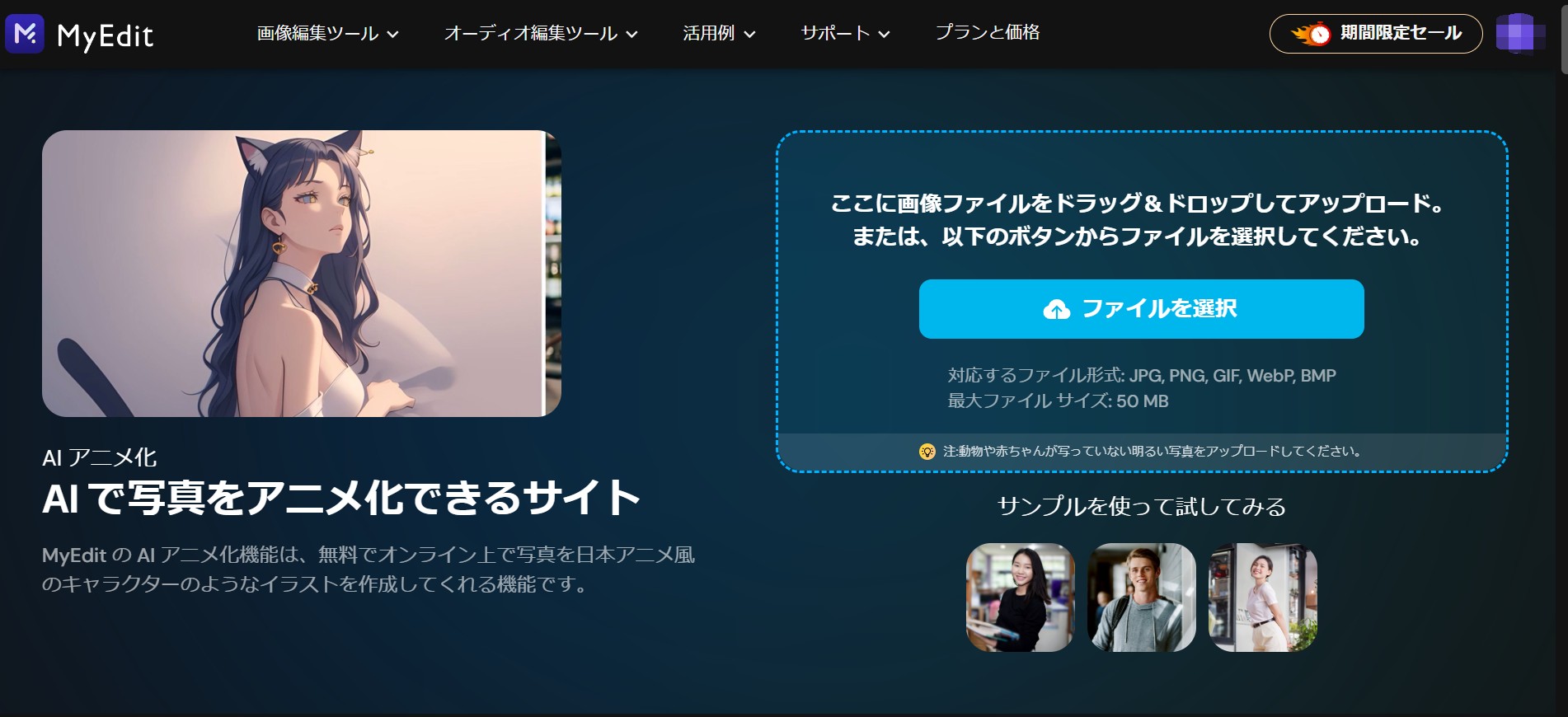Image resolution: width=1568 pixels, height=717 pixels.
Task: Click the MyEdit brand name text
Action: pyautogui.click(x=105, y=35)
